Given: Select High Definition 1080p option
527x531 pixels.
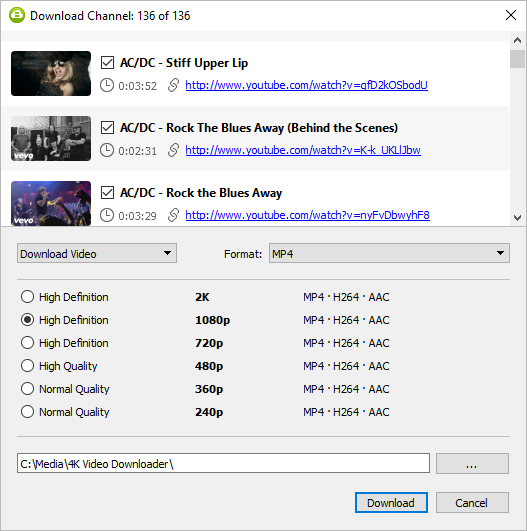Looking at the screenshot, I should tap(27, 320).
